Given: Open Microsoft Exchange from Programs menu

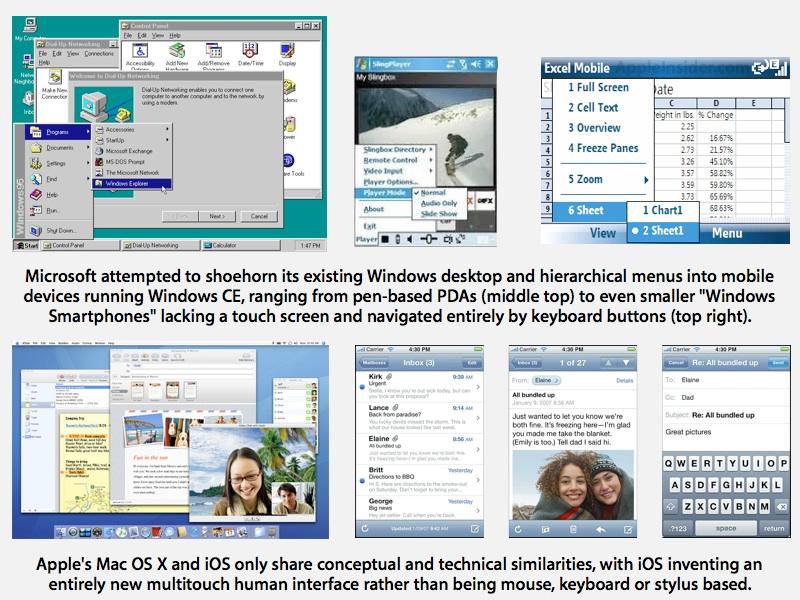Looking at the screenshot, I should (132, 151).
